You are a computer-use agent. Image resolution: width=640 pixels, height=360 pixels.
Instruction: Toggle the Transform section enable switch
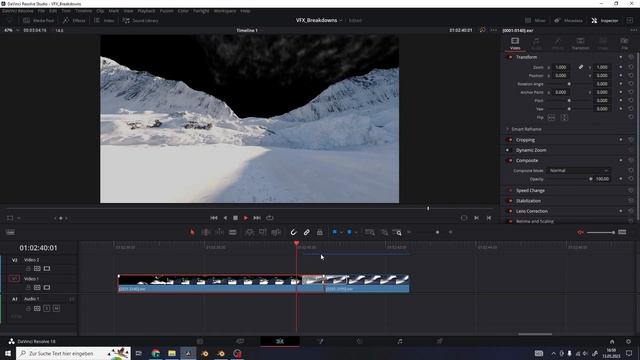510,57
